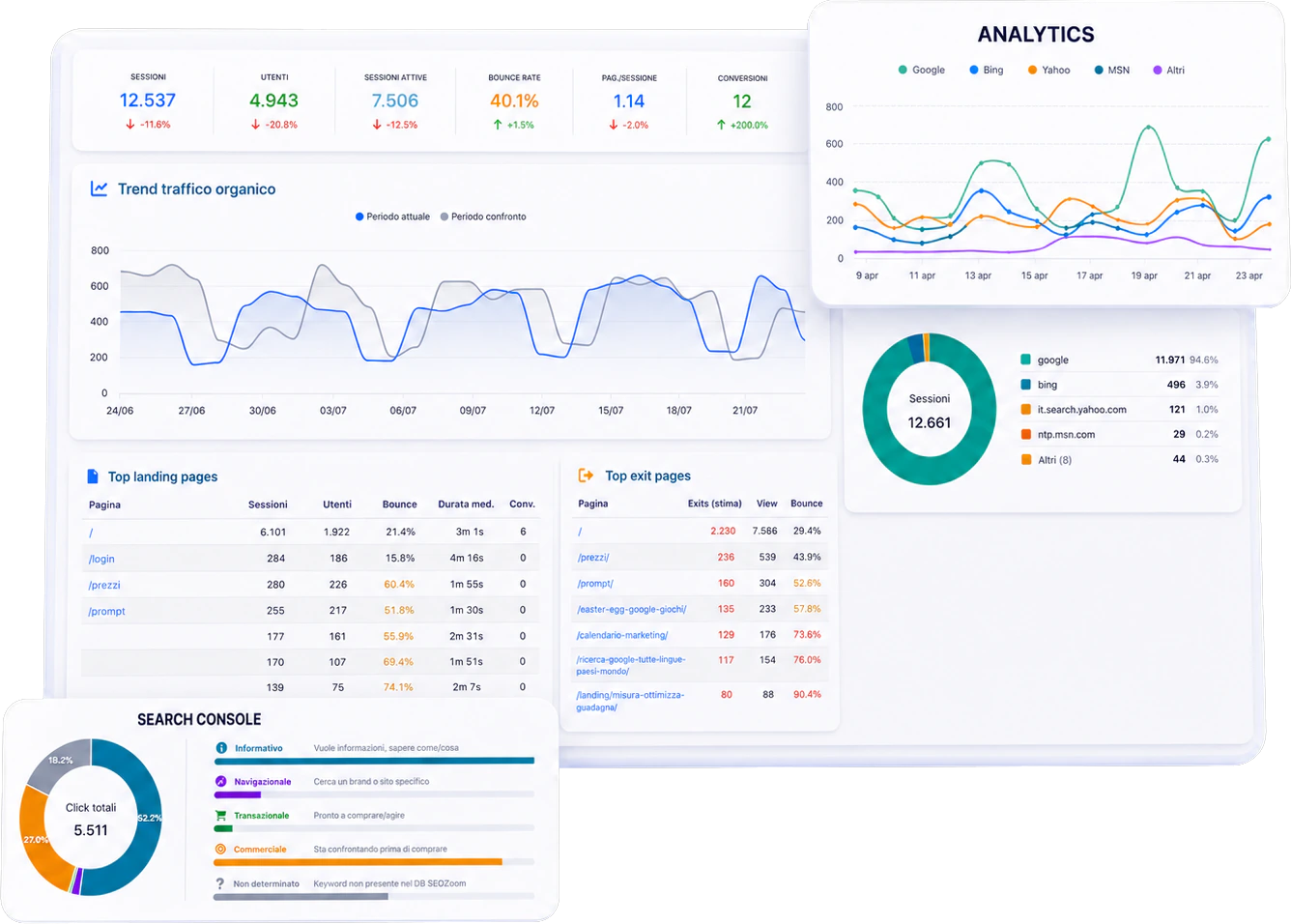The width and height of the screenshot is (1291, 924).
Task: Click the Commerciale target icon
Action: (221, 850)
